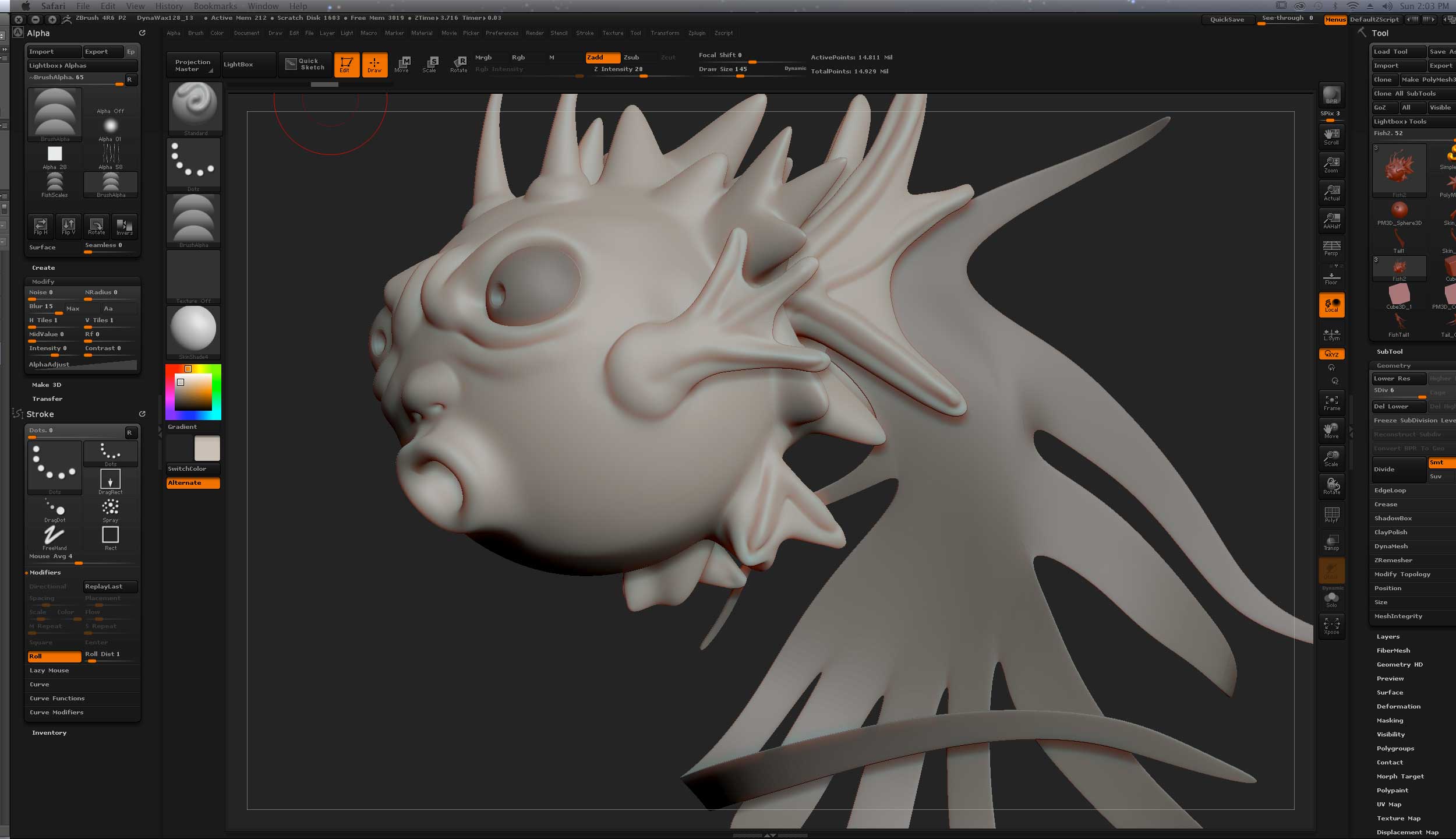Select the Rotate transform icon in top shelf

(459, 65)
